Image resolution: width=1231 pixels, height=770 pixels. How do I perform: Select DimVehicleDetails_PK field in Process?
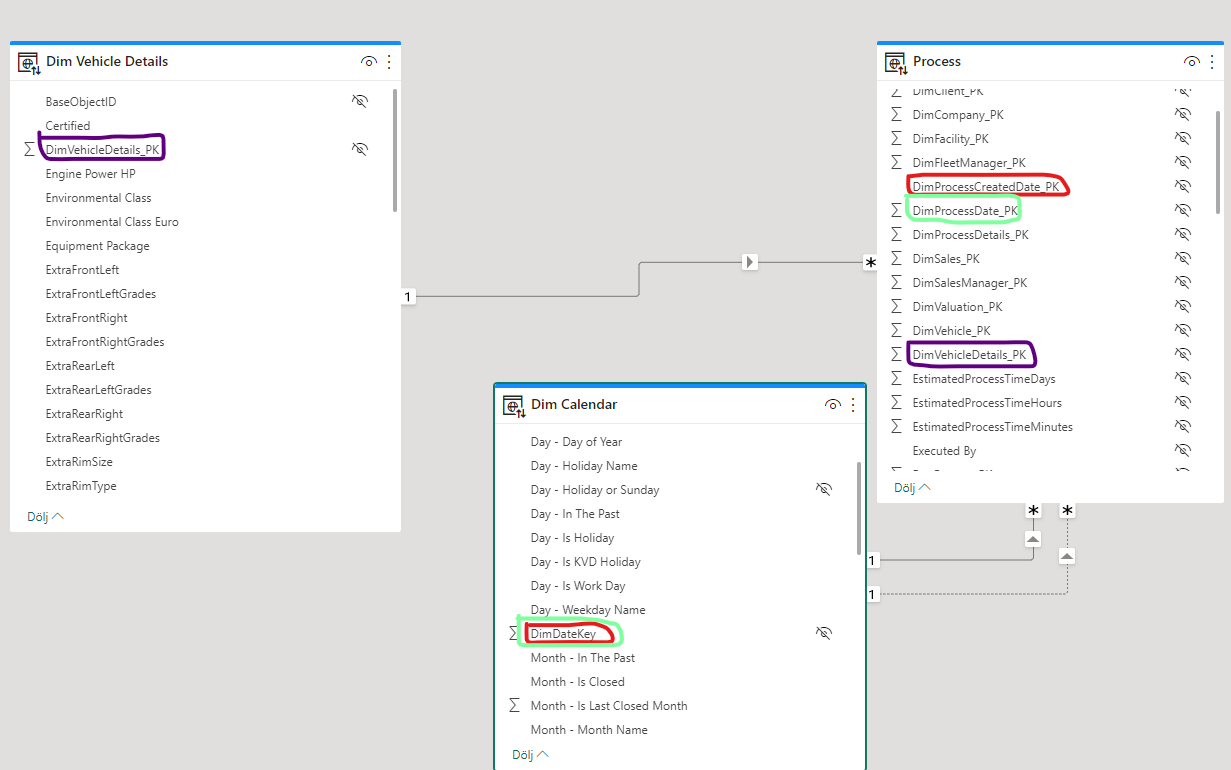[x=969, y=354]
